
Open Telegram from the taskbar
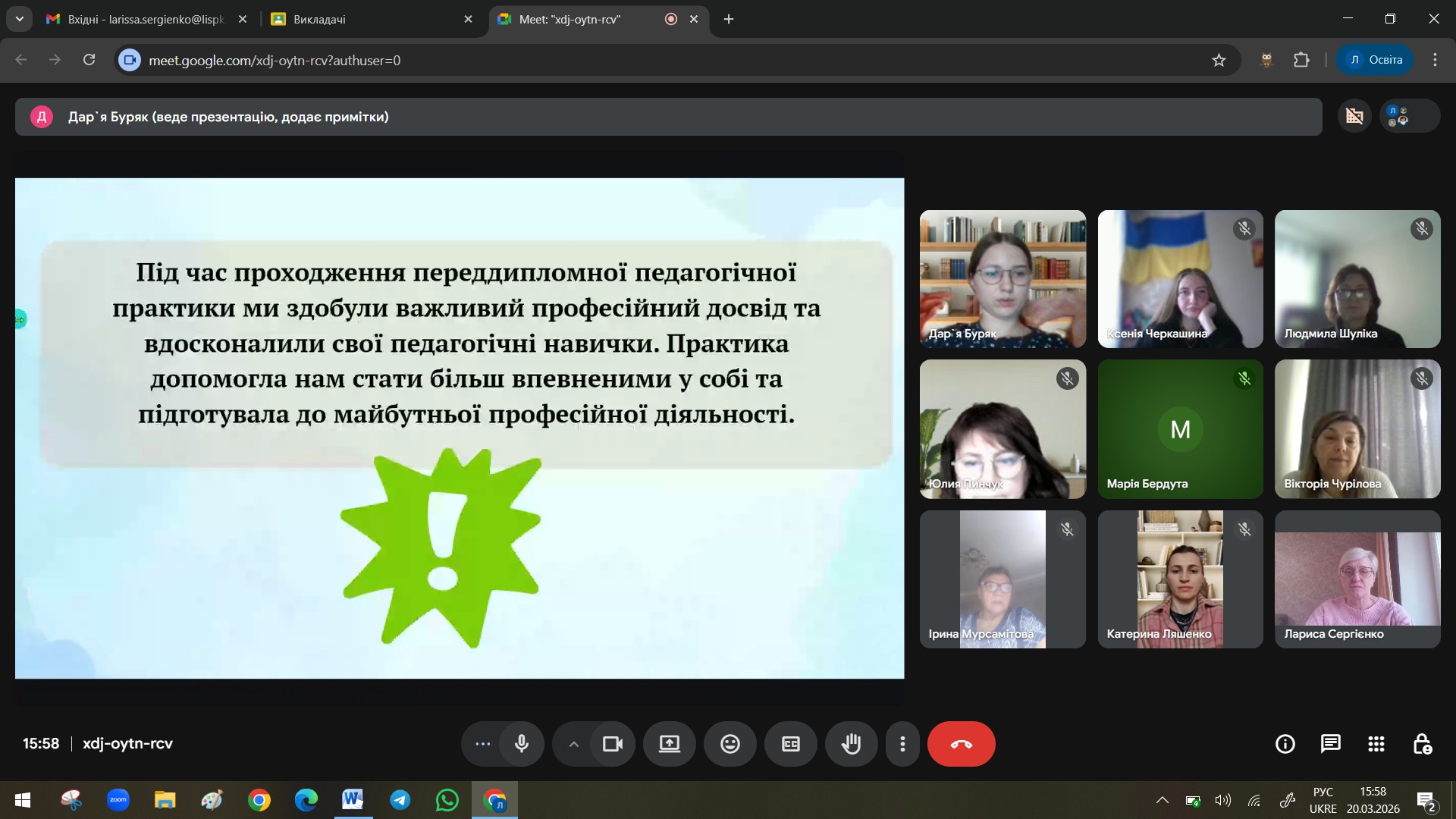click(x=400, y=800)
